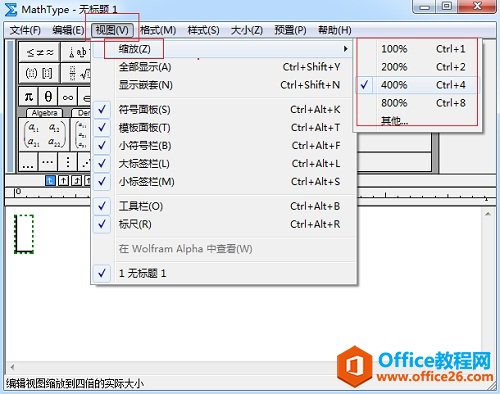Toggle 标尺(R) ruler visibility
Viewport: 500px width, 394px height.
tap(223, 224)
